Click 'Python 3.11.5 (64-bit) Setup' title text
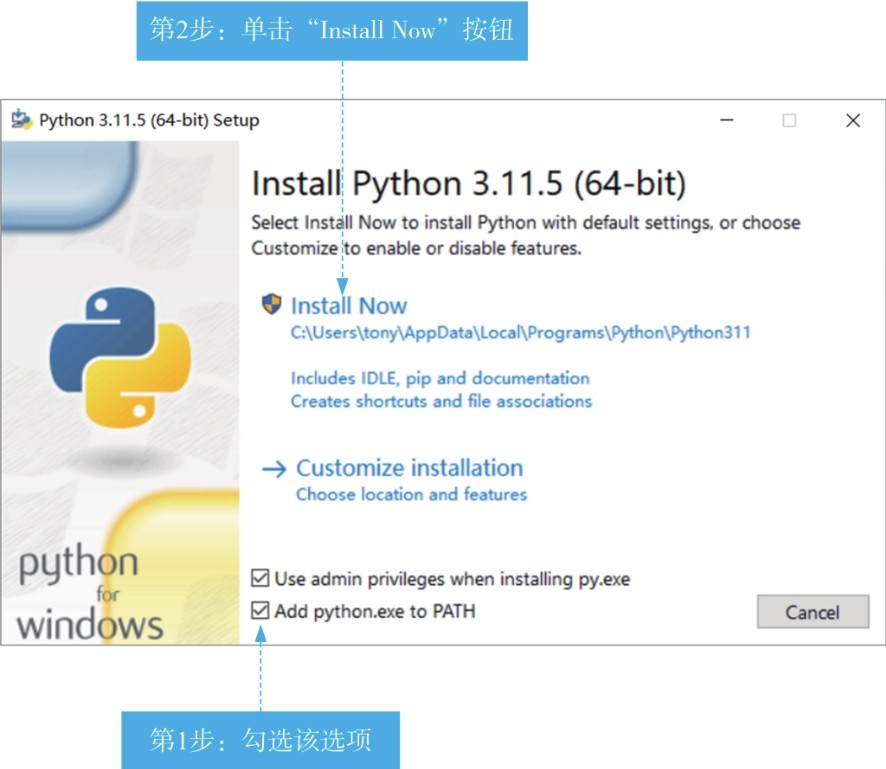The width and height of the screenshot is (886, 769). coord(149,120)
